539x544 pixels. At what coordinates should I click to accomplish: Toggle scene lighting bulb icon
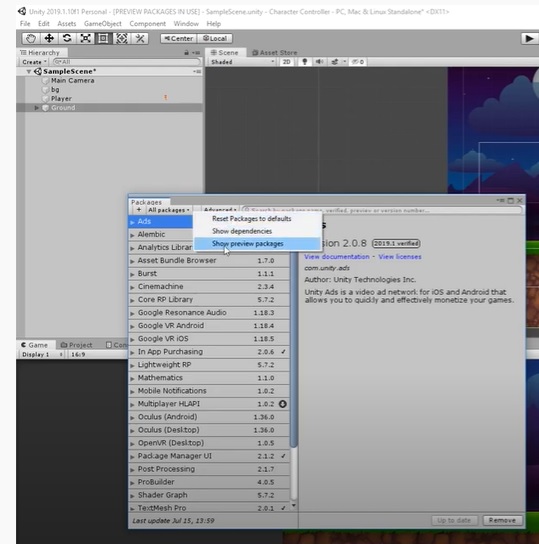tap(305, 62)
